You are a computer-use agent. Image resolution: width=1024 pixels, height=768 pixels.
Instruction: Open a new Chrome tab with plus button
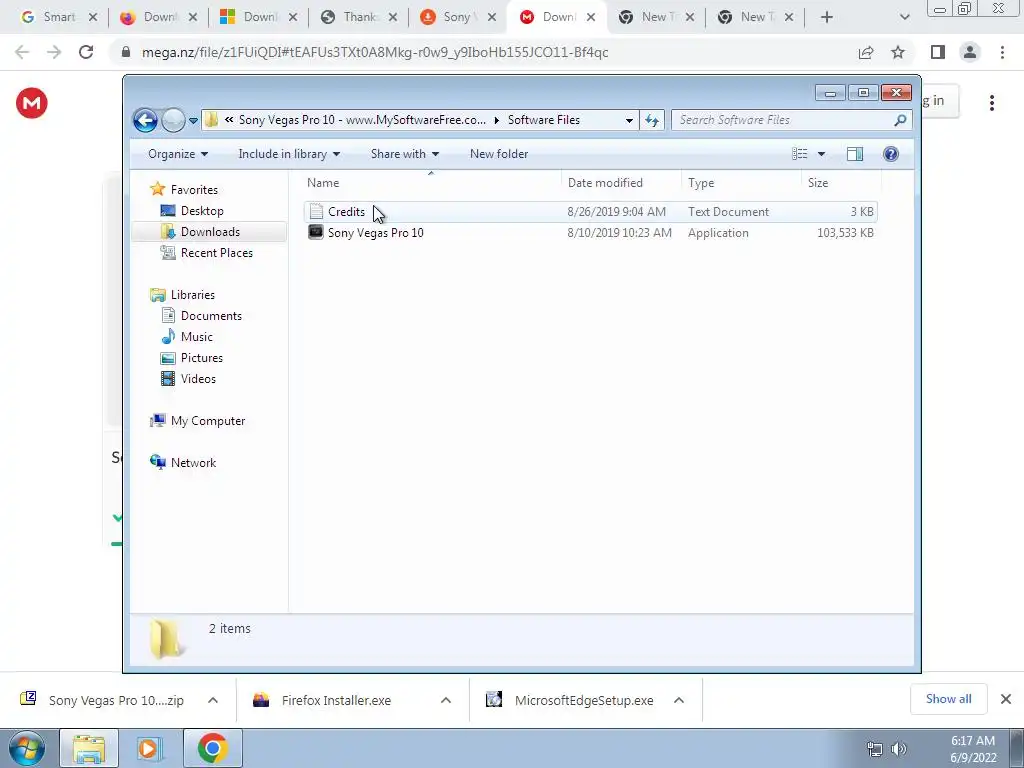827,17
